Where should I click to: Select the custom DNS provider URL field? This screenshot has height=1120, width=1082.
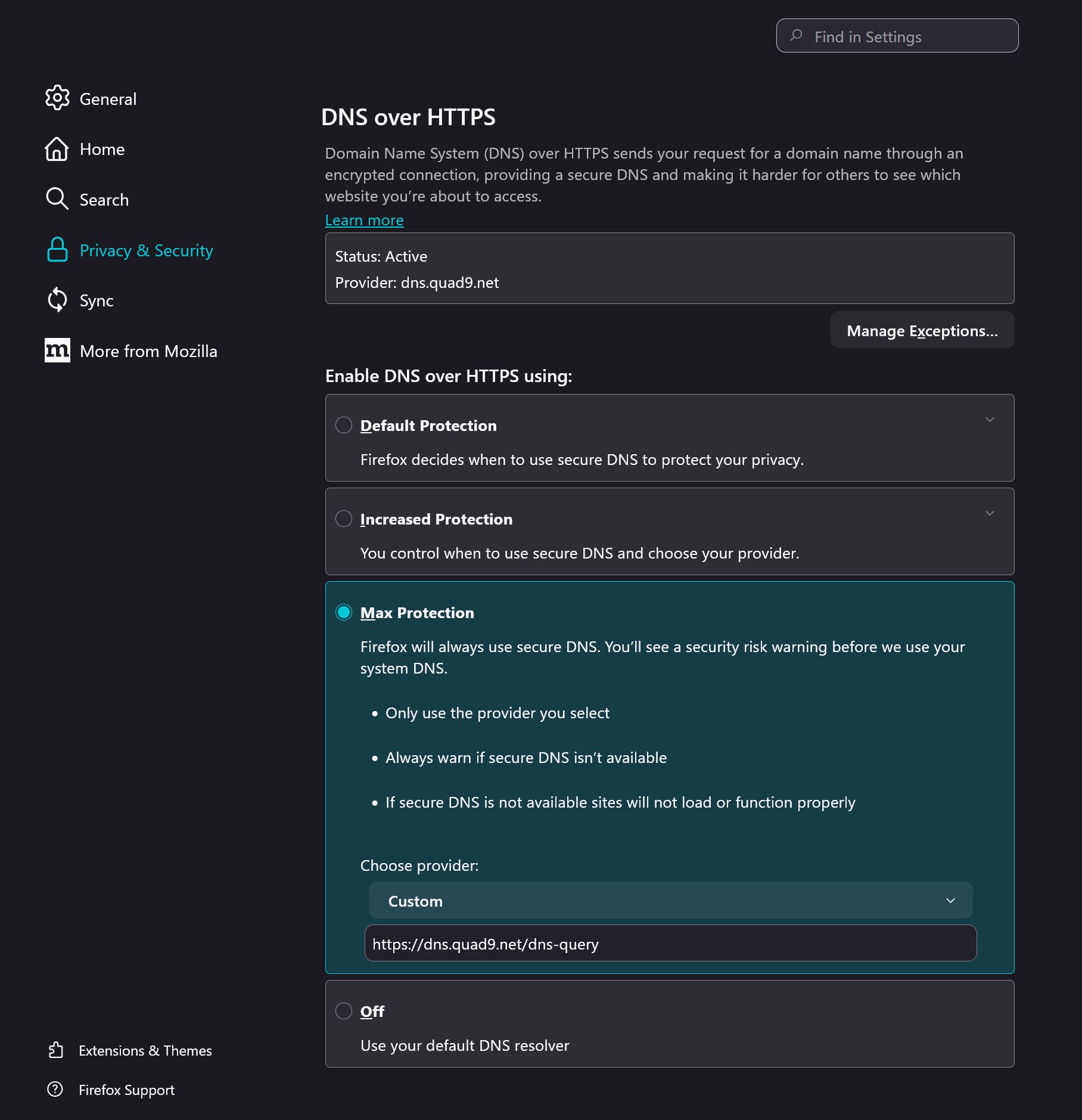[669, 944]
